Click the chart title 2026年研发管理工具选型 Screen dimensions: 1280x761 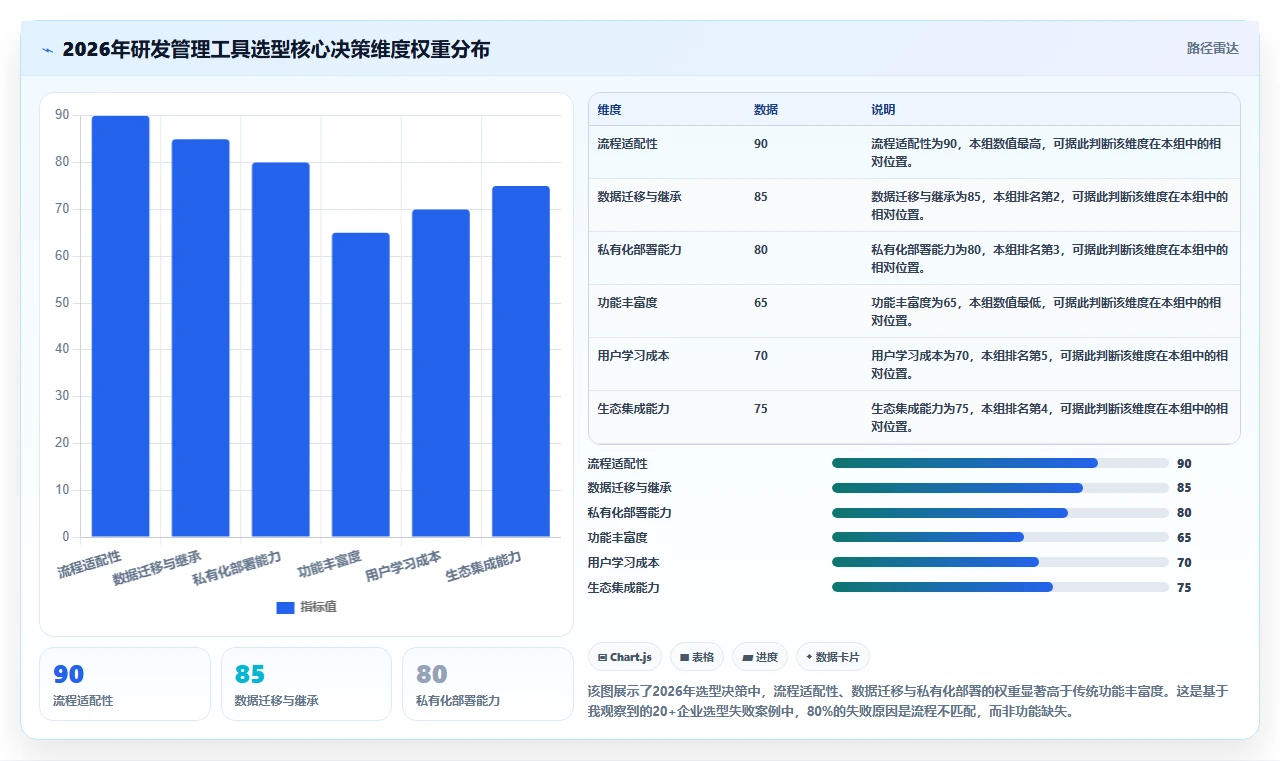point(276,49)
